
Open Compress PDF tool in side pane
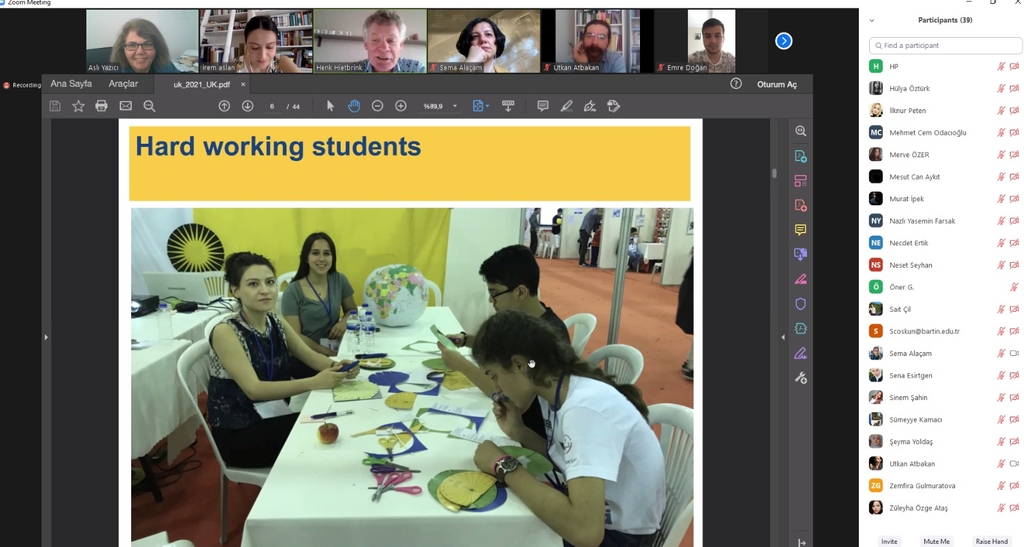click(801, 328)
